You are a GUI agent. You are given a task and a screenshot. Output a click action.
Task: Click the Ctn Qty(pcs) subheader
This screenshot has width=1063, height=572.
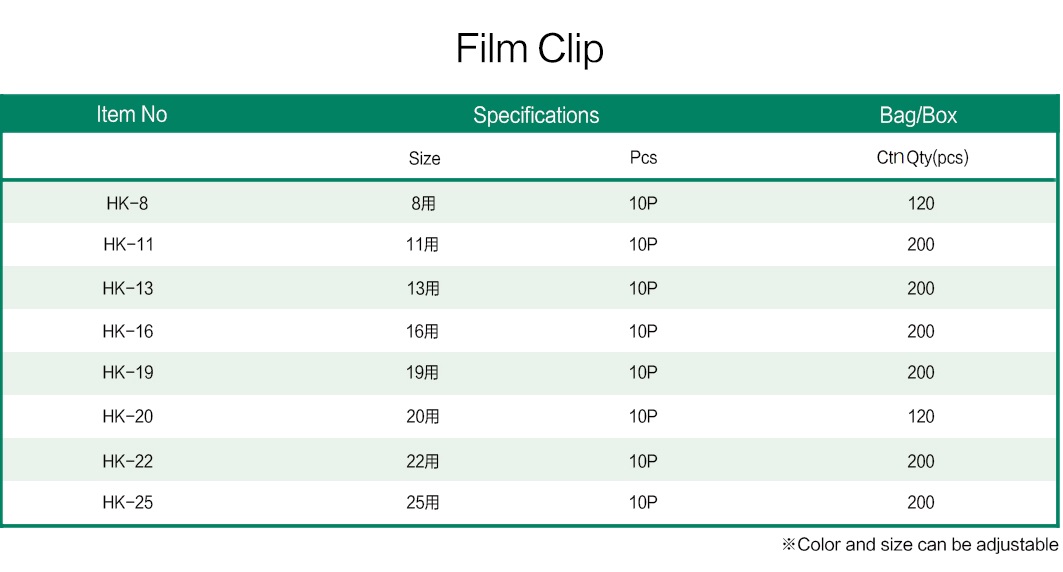click(x=922, y=158)
